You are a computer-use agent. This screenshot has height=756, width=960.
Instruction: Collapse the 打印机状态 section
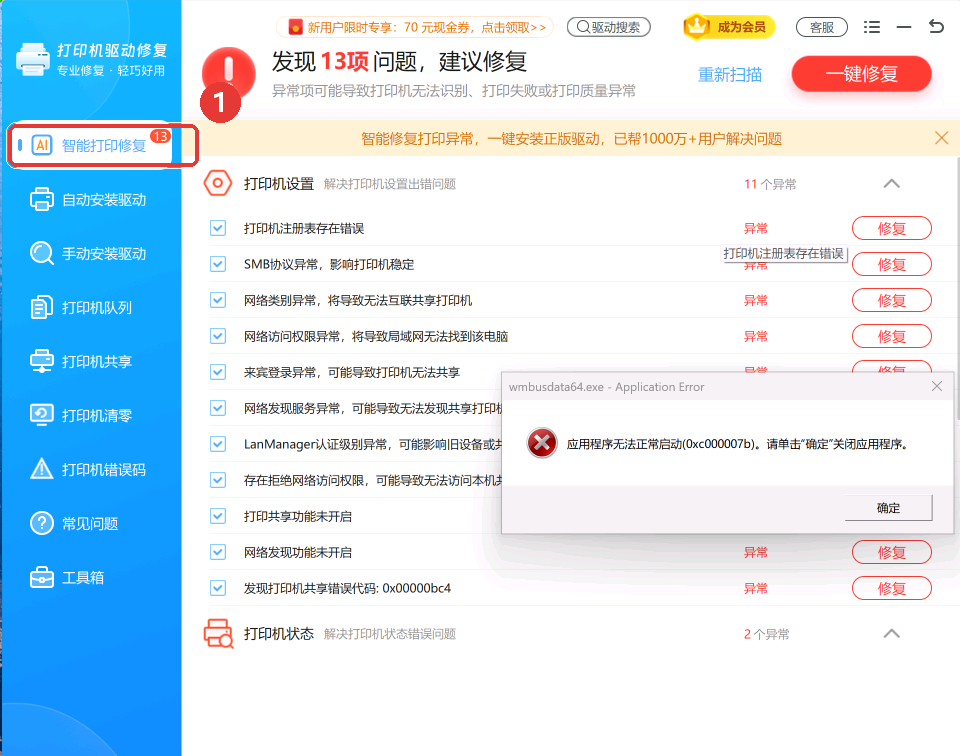[x=891, y=634]
